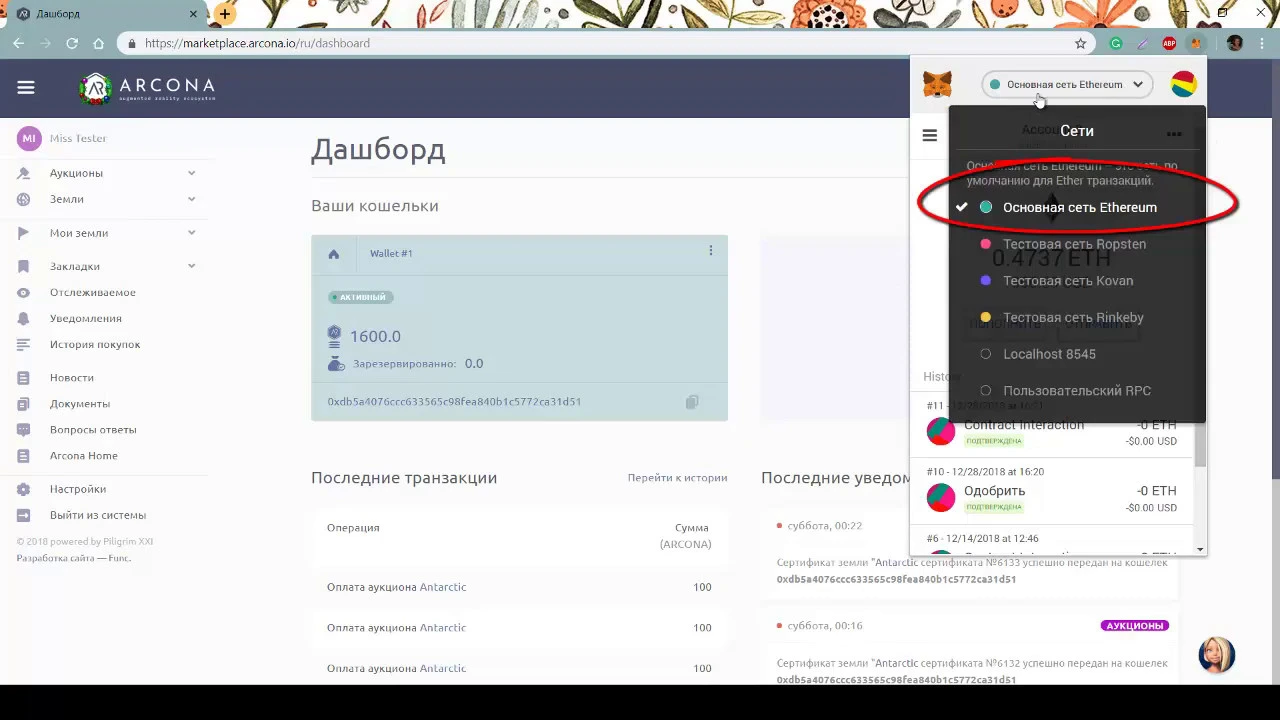Open the MetaMask side menu icon
Image resolution: width=1280 pixels, height=720 pixels.
(x=930, y=136)
